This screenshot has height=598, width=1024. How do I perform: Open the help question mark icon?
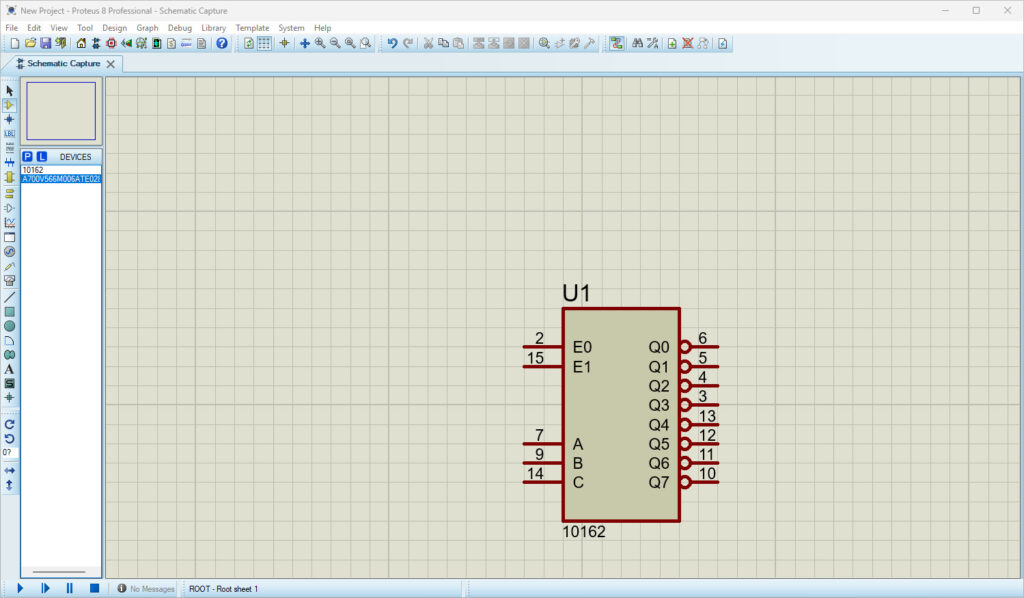coord(222,44)
